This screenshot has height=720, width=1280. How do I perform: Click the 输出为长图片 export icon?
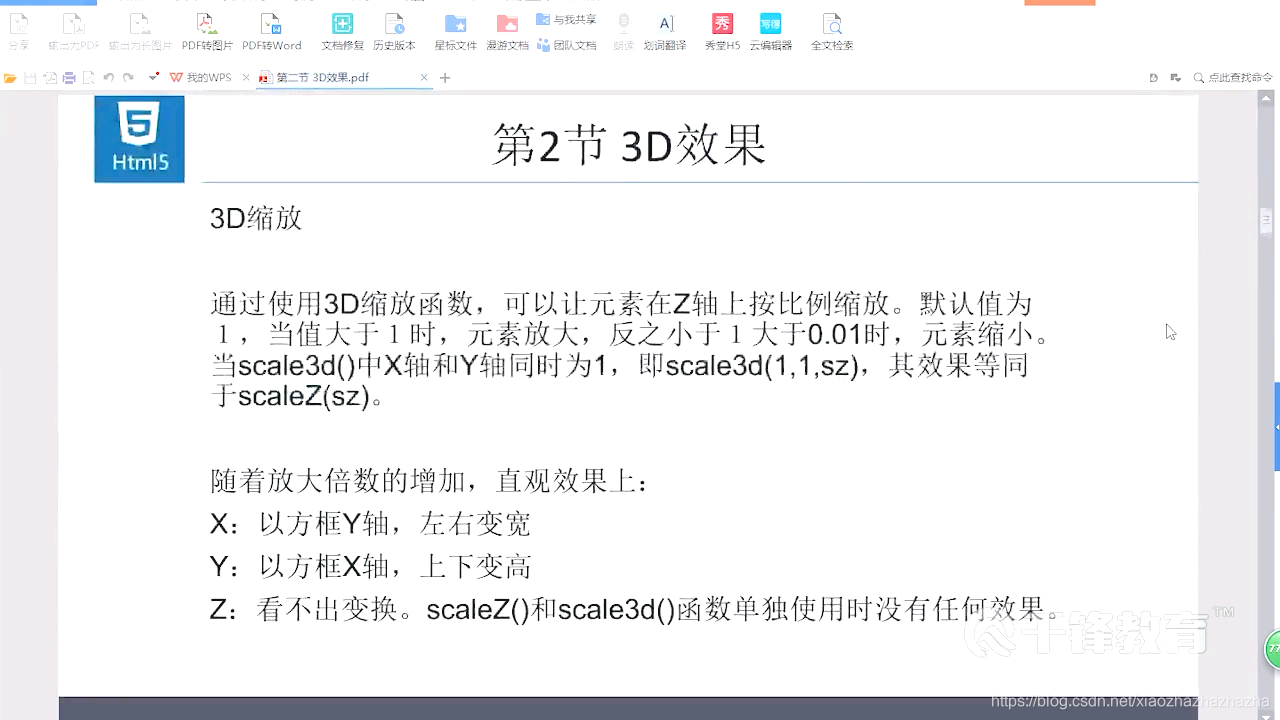(x=140, y=31)
